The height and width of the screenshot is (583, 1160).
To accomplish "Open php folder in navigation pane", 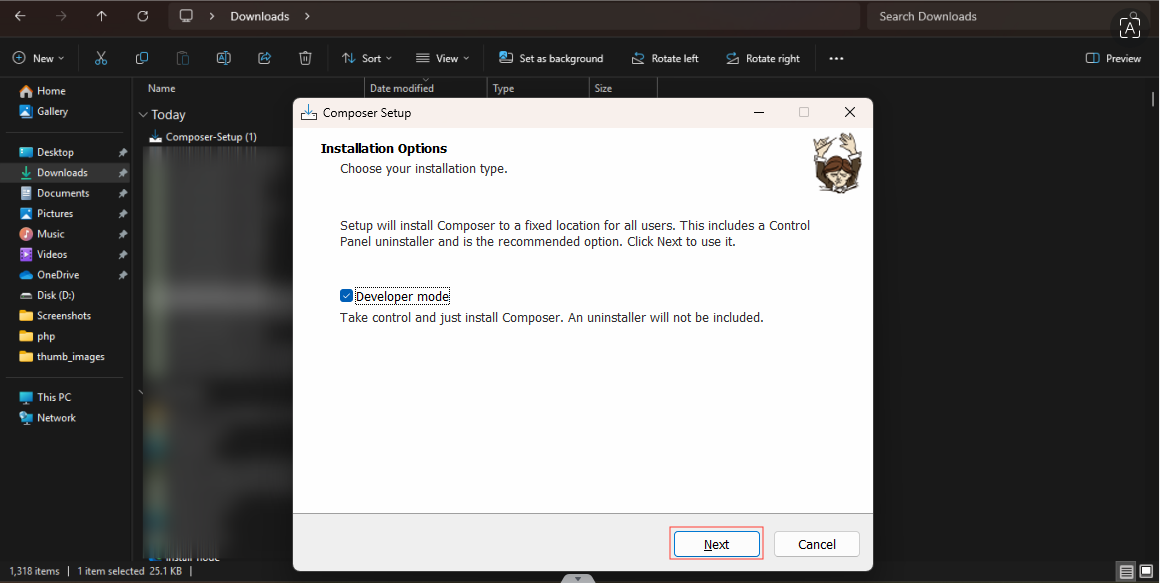I will pos(46,336).
